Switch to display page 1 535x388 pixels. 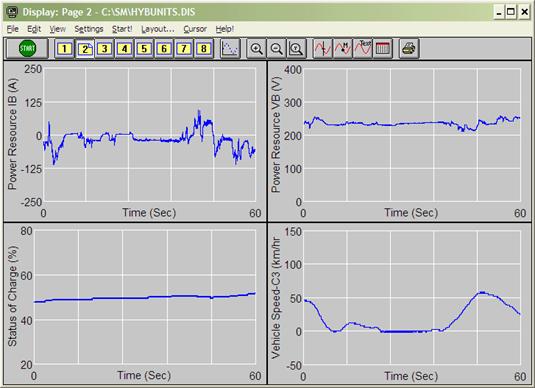tap(64, 49)
